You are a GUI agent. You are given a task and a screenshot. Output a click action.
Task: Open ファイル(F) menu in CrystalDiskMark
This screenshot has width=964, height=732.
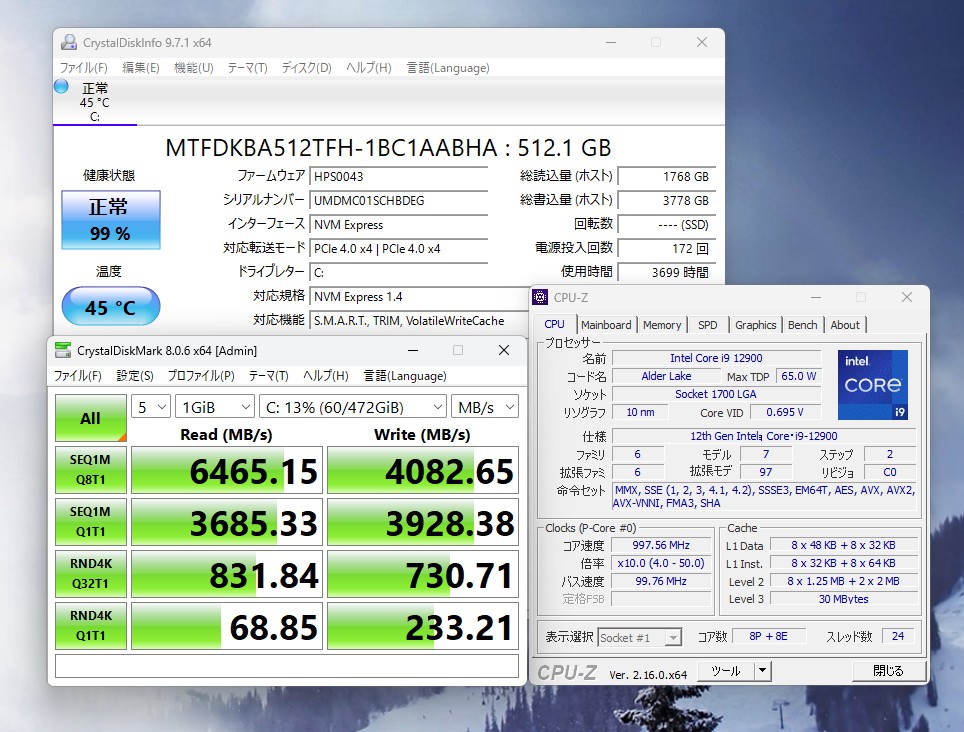(x=77, y=376)
